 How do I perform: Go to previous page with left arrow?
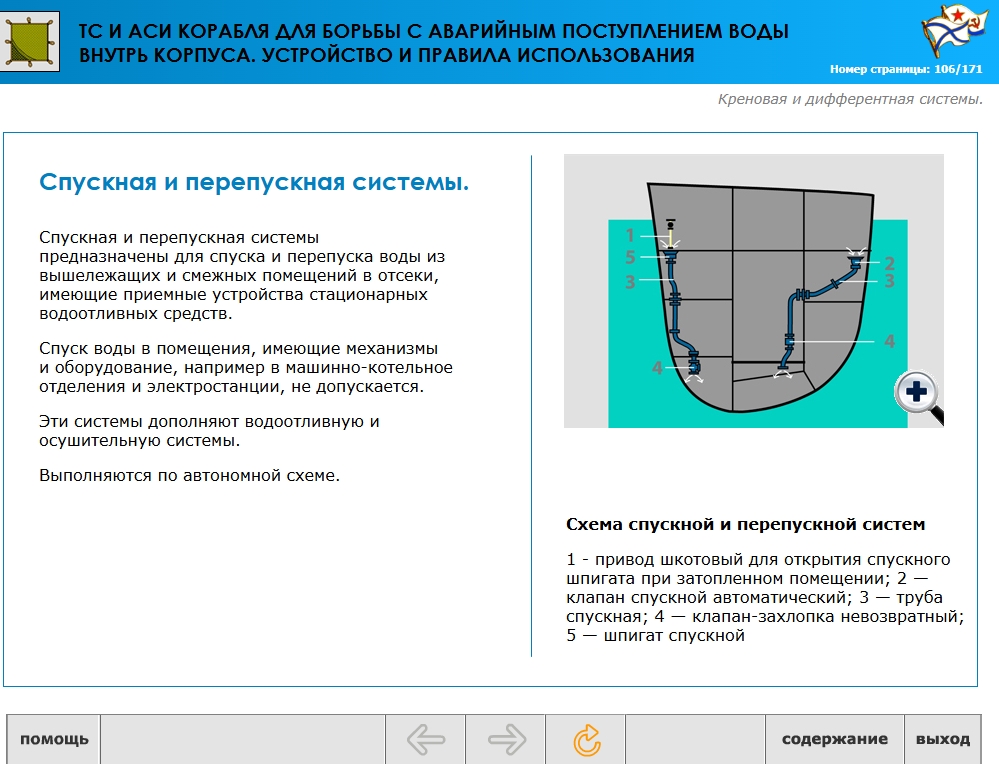(x=426, y=740)
